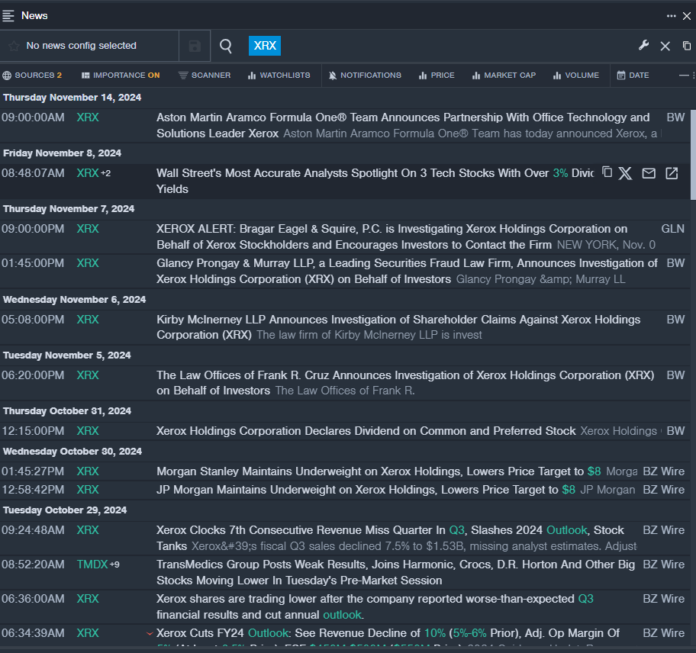
Task: Expand the Sources filter dropdown
Action: pos(32,75)
